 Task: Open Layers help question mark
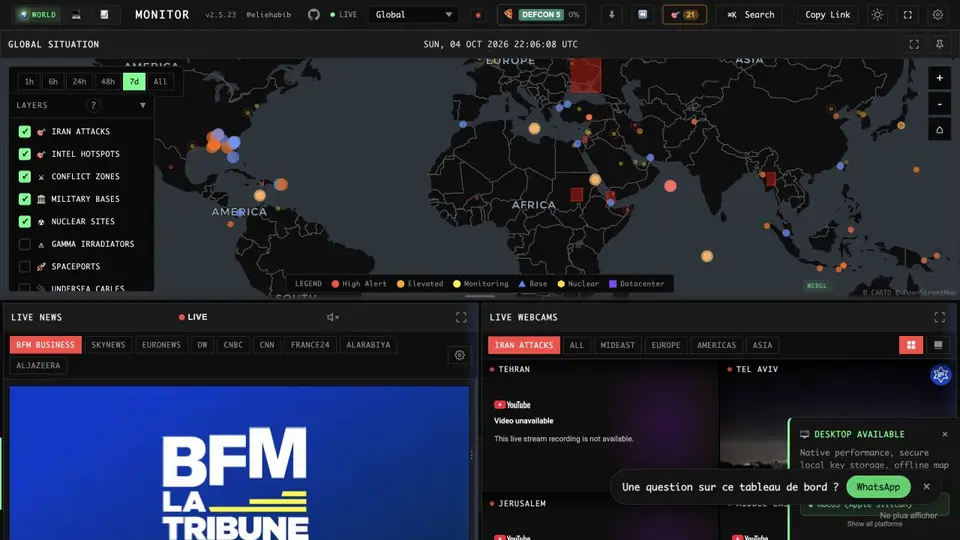point(93,105)
